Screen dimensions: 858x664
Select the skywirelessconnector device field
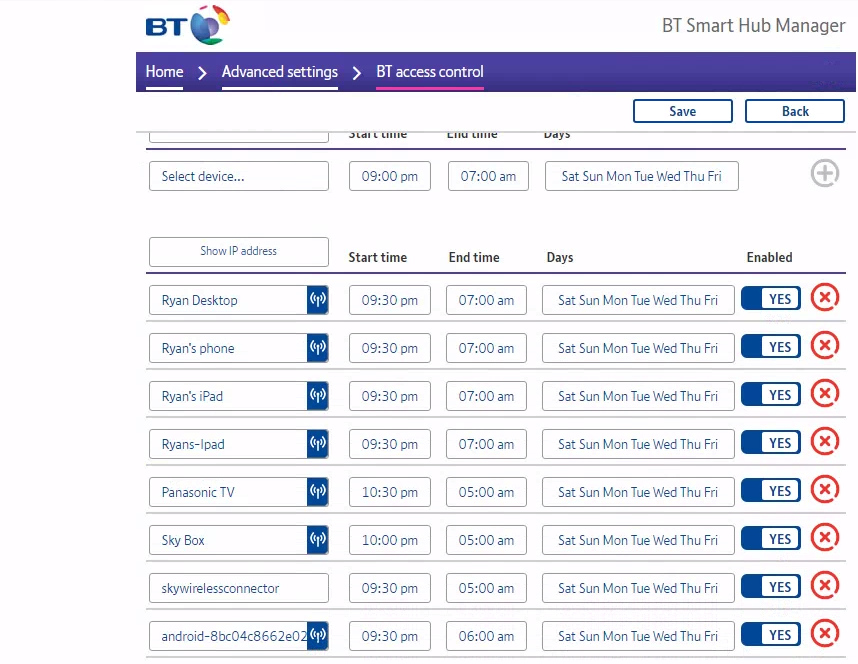(x=239, y=588)
